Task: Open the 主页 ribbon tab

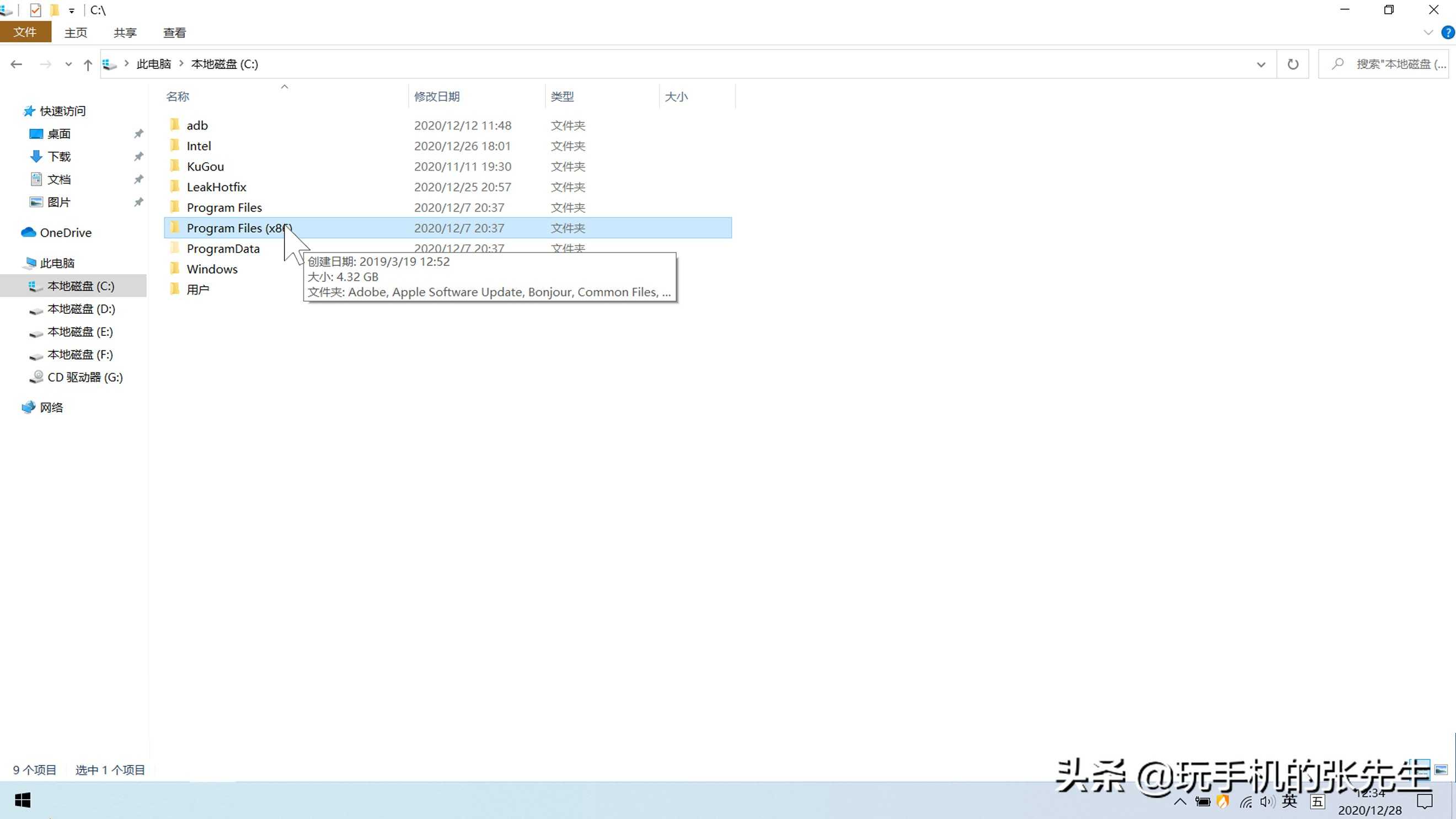Action: tap(76, 32)
